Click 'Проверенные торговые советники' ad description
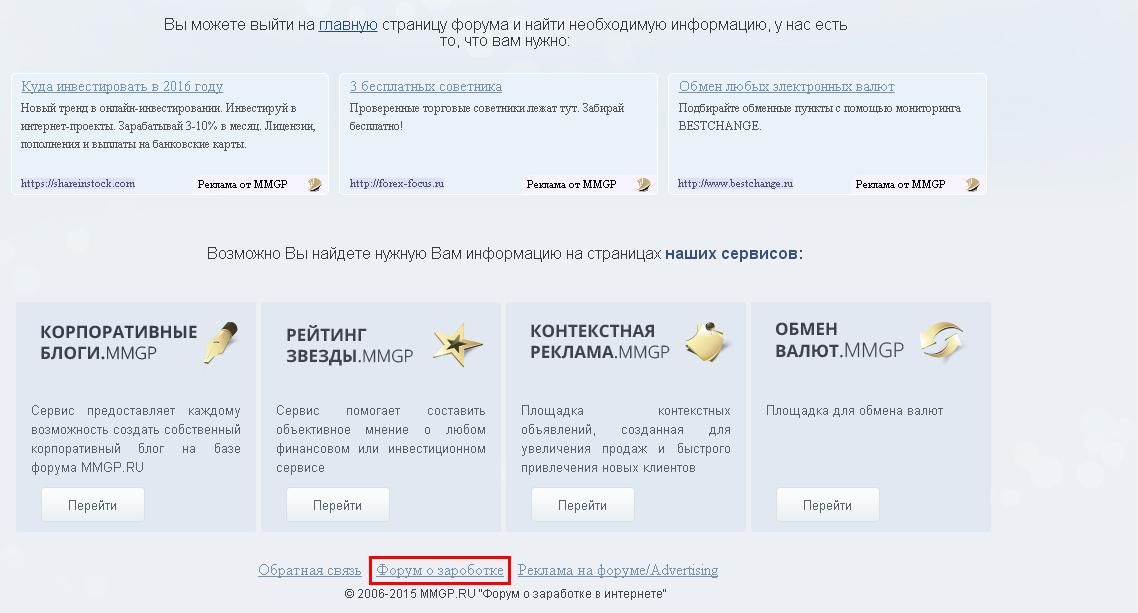 point(487,117)
